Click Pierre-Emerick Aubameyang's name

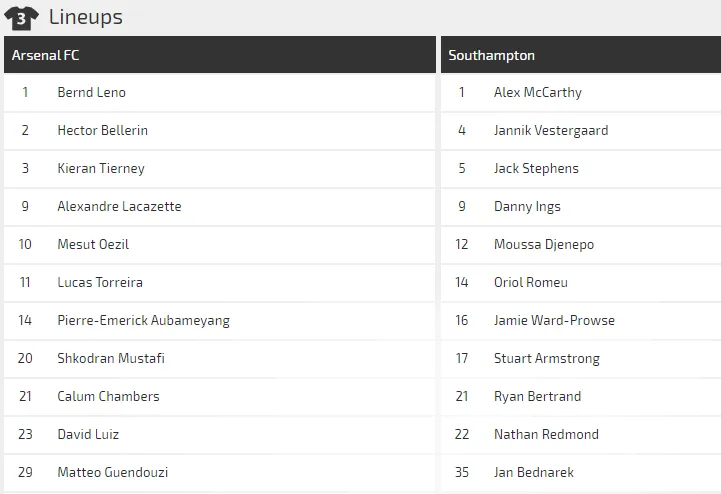(x=143, y=320)
